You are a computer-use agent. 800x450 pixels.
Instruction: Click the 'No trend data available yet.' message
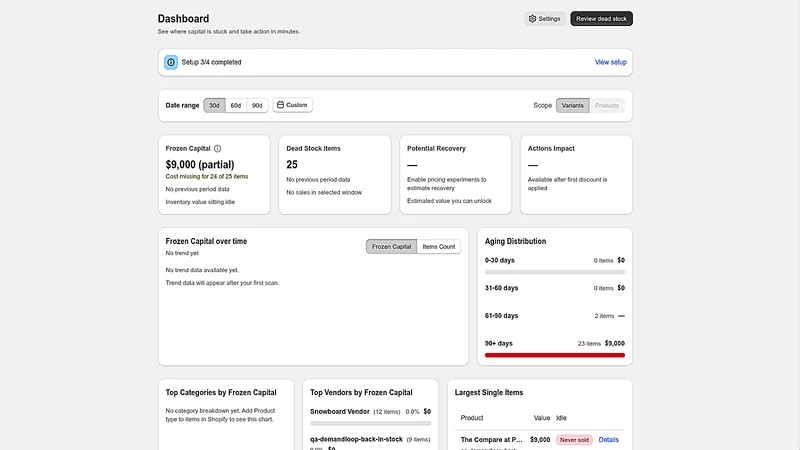click(x=202, y=270)
